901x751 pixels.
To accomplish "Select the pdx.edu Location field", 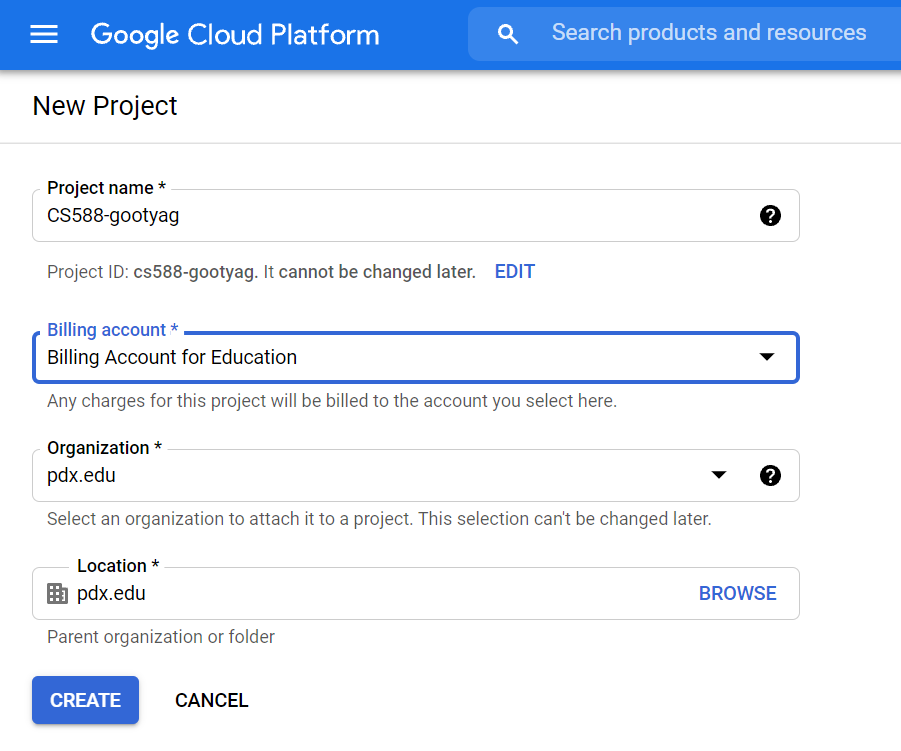I will [x=416, y=594].
